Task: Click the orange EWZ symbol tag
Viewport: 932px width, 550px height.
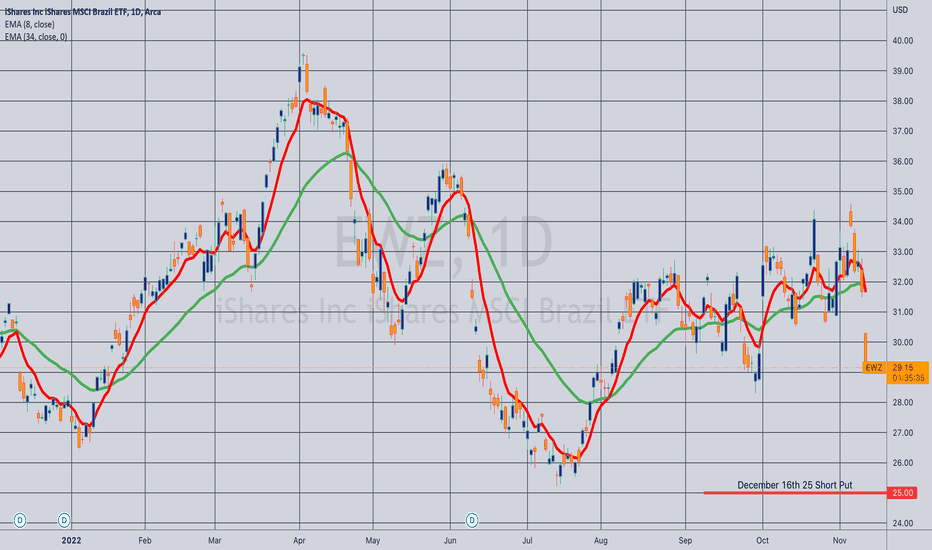Action: pyautogui.click(x=874, y=368)
